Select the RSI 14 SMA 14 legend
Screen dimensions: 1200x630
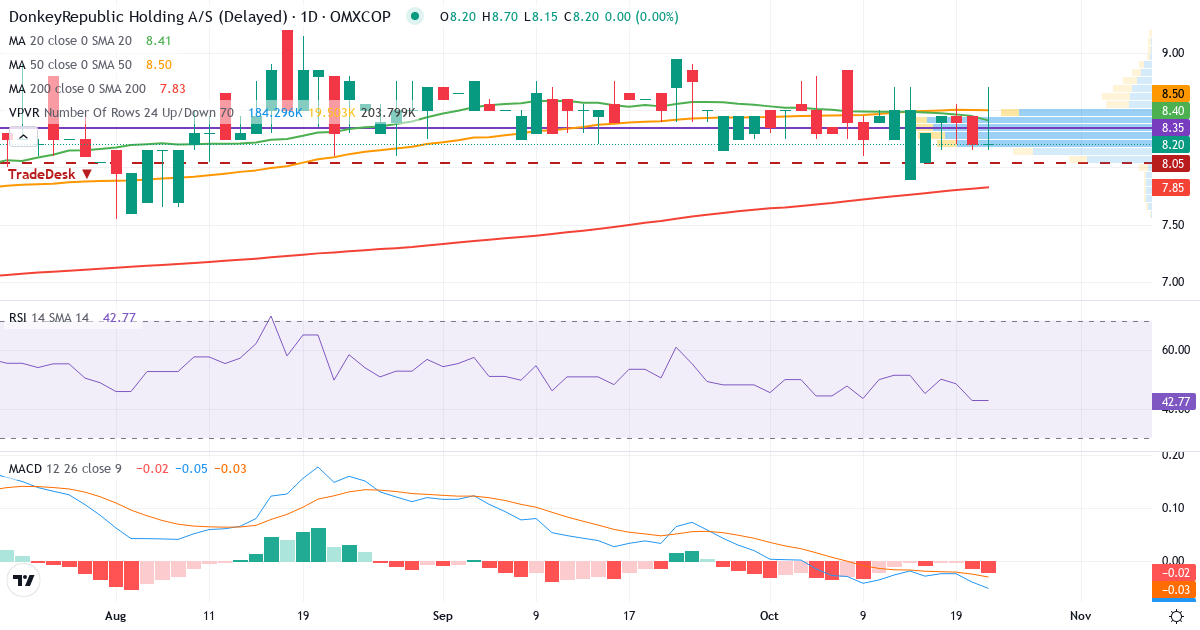49,318
